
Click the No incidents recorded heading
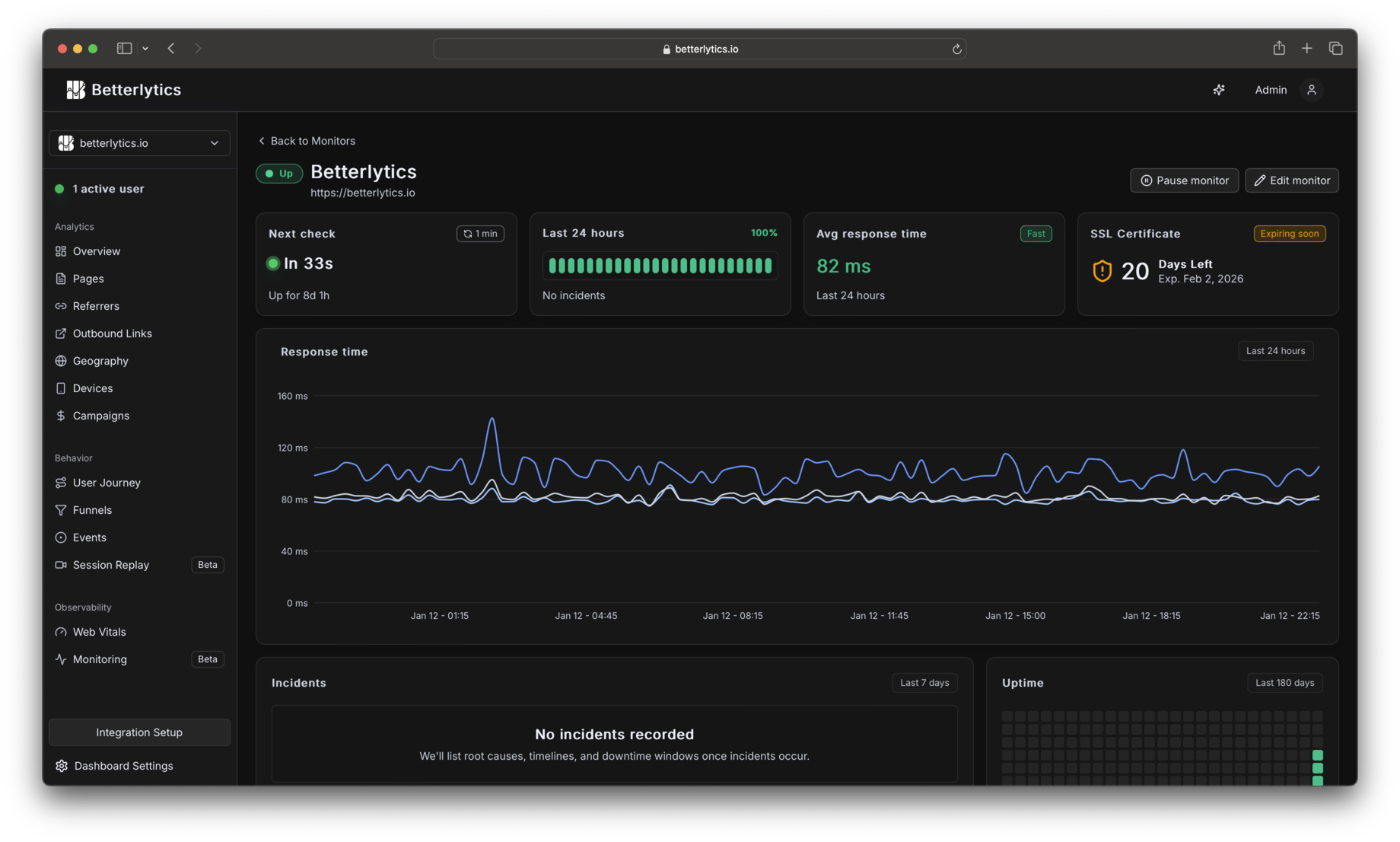click(615, 735)
